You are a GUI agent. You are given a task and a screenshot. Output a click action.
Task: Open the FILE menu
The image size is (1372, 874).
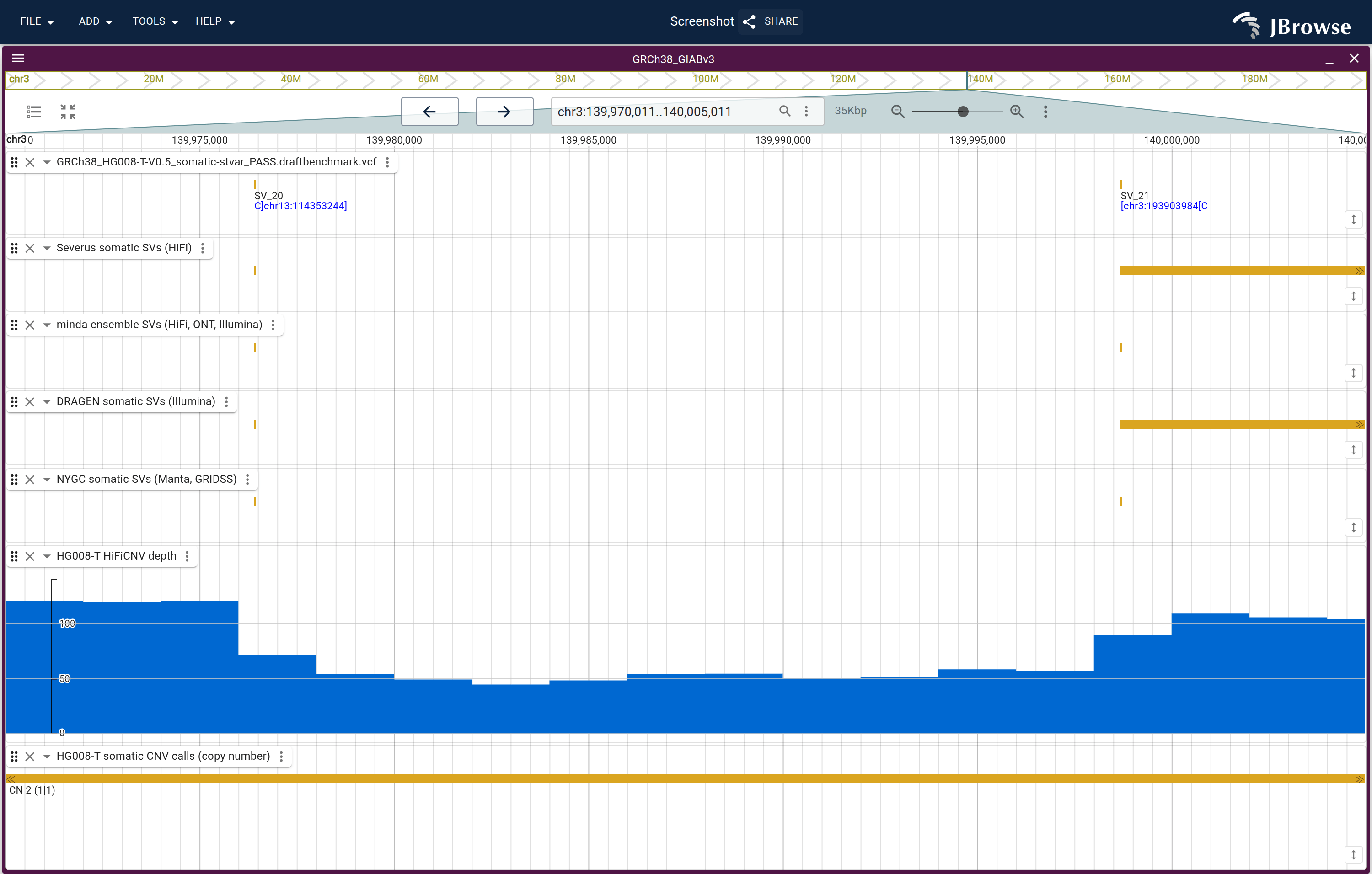click(x=37, y=21)
